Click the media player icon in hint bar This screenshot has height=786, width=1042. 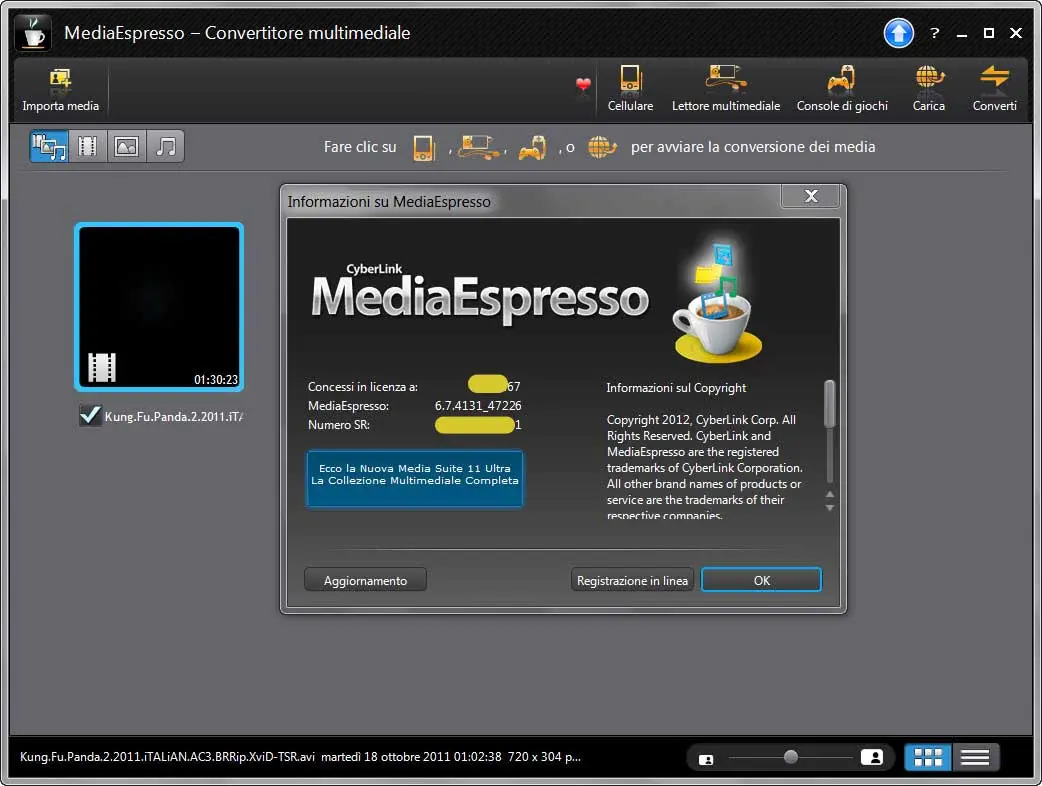478,147
